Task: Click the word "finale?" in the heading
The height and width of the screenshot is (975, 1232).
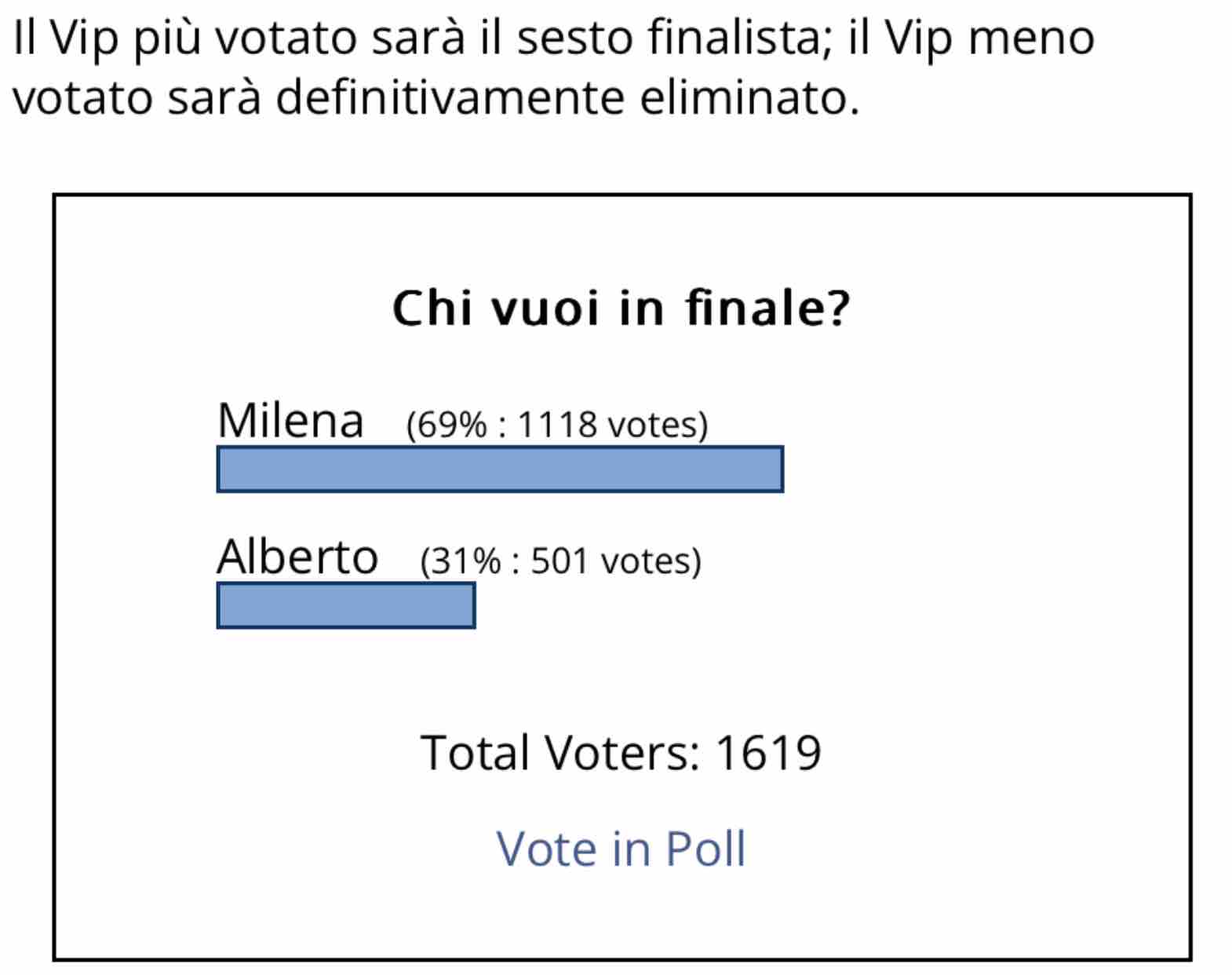Action: click(767, 308)
